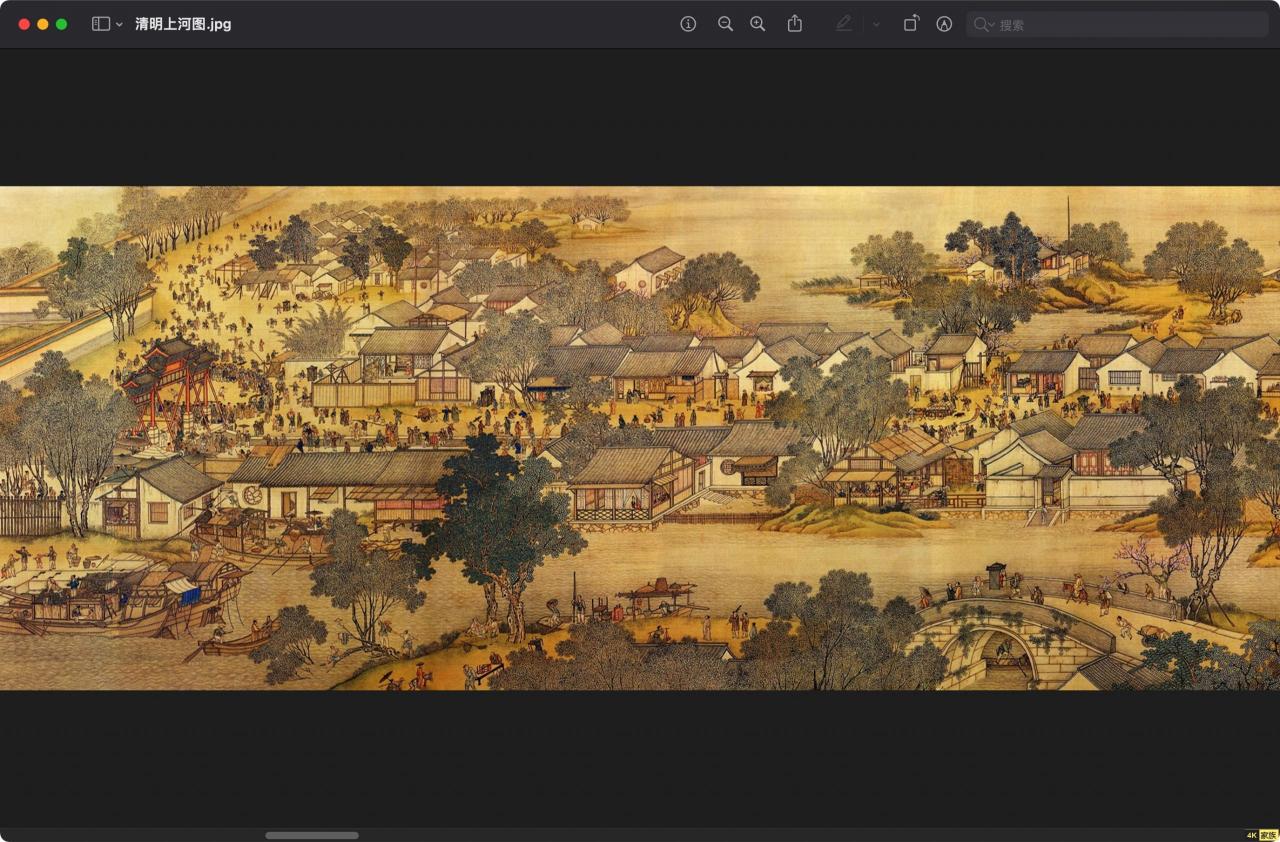
Task: Click the horizontal scrollbar at the bottom
Action: [x=313, y=835]
